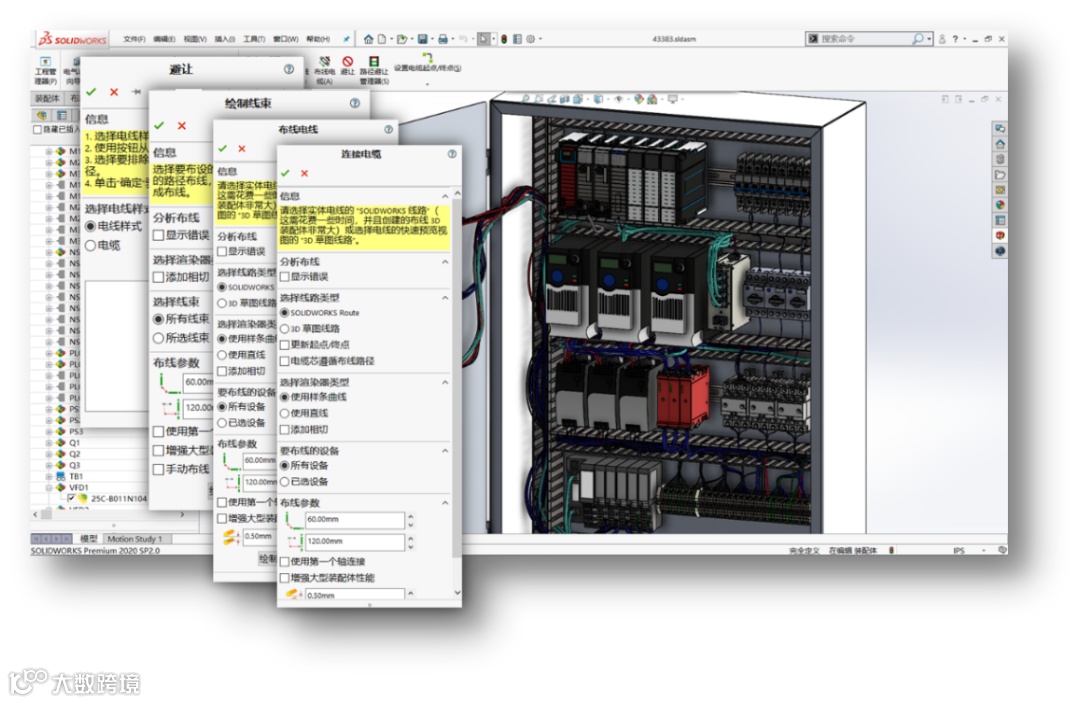
Task: Click the Select arrow tool icon
Action: pos(484,39)
